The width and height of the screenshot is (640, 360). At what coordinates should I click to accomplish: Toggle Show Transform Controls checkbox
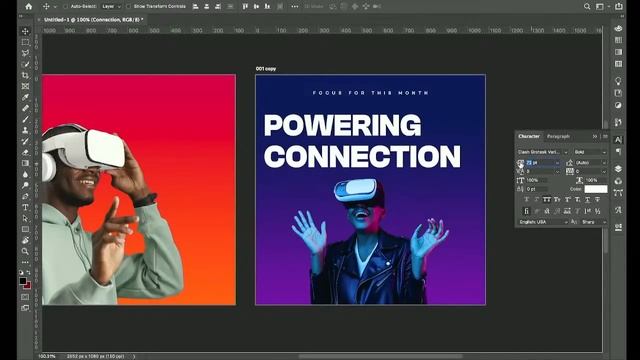tap(129, 7)
